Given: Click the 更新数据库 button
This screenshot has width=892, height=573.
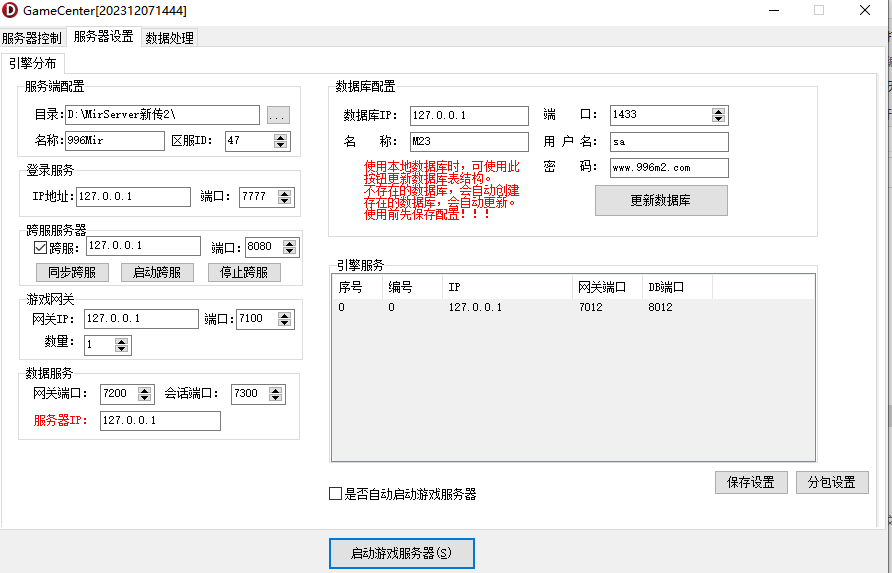Looking at the screenshot, I should pos(660,200).
